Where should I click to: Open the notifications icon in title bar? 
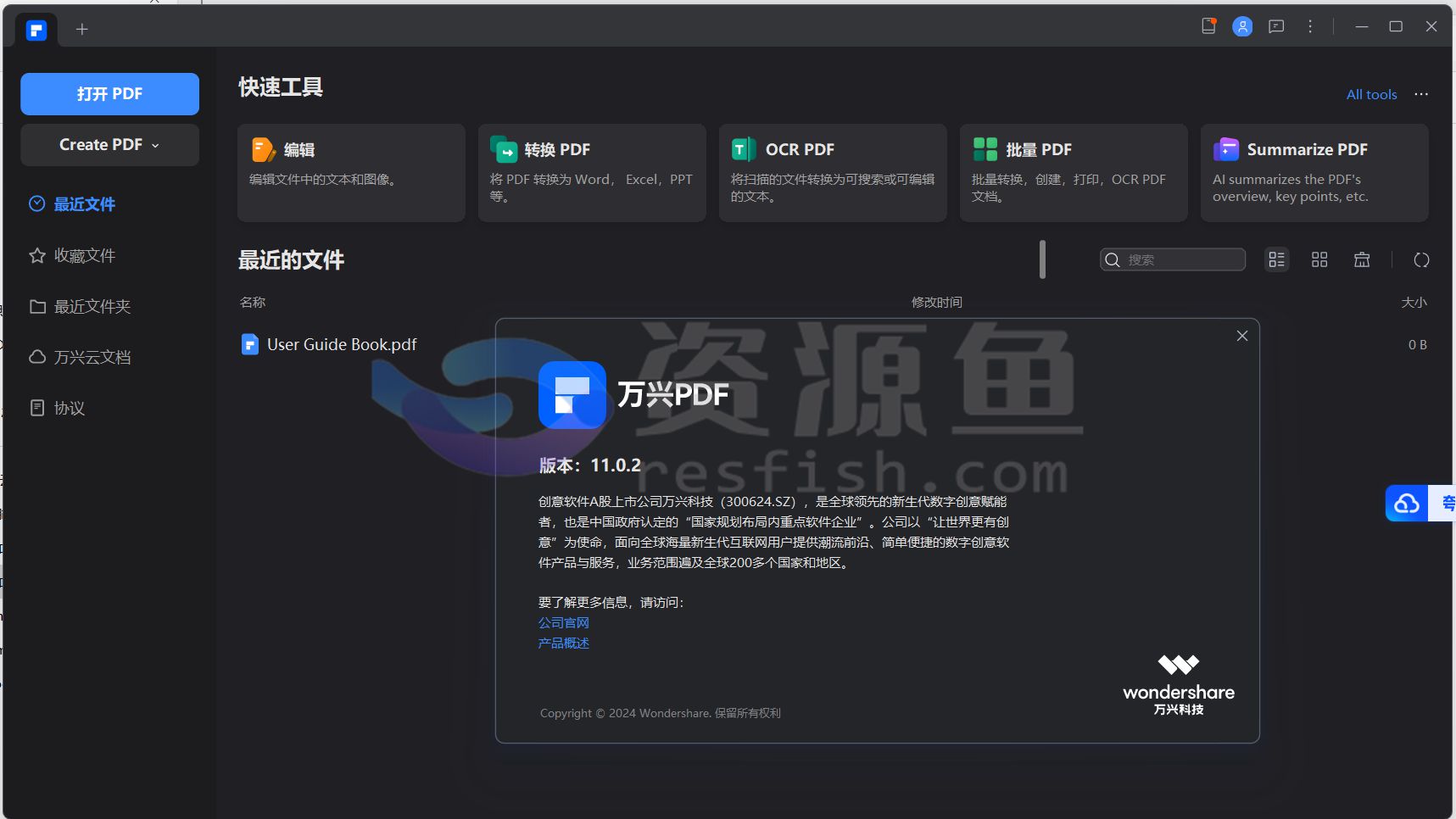[x=1209, y=26]
